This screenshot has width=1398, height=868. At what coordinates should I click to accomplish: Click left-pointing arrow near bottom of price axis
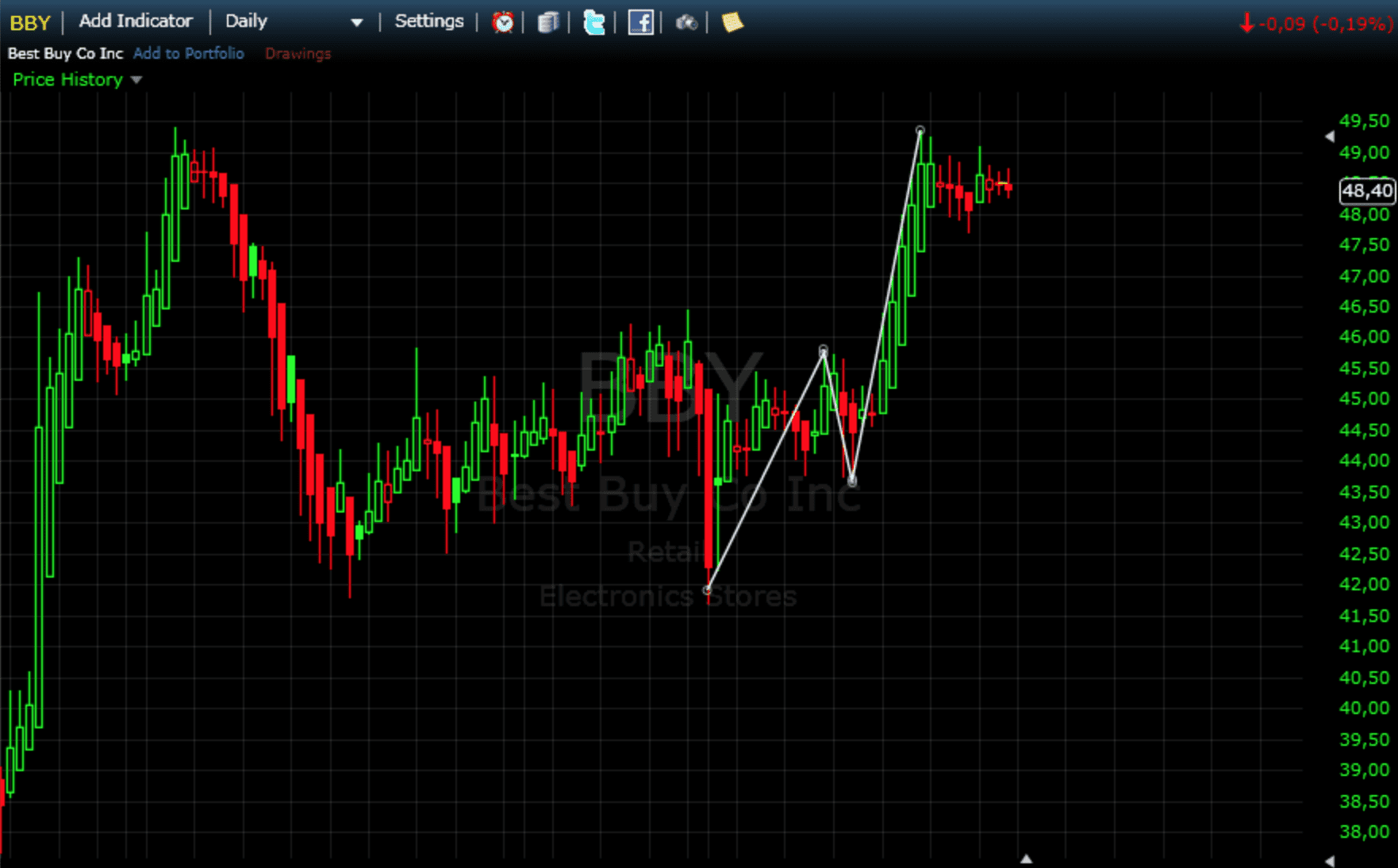pyautogui.click(x=1330, y=861)
